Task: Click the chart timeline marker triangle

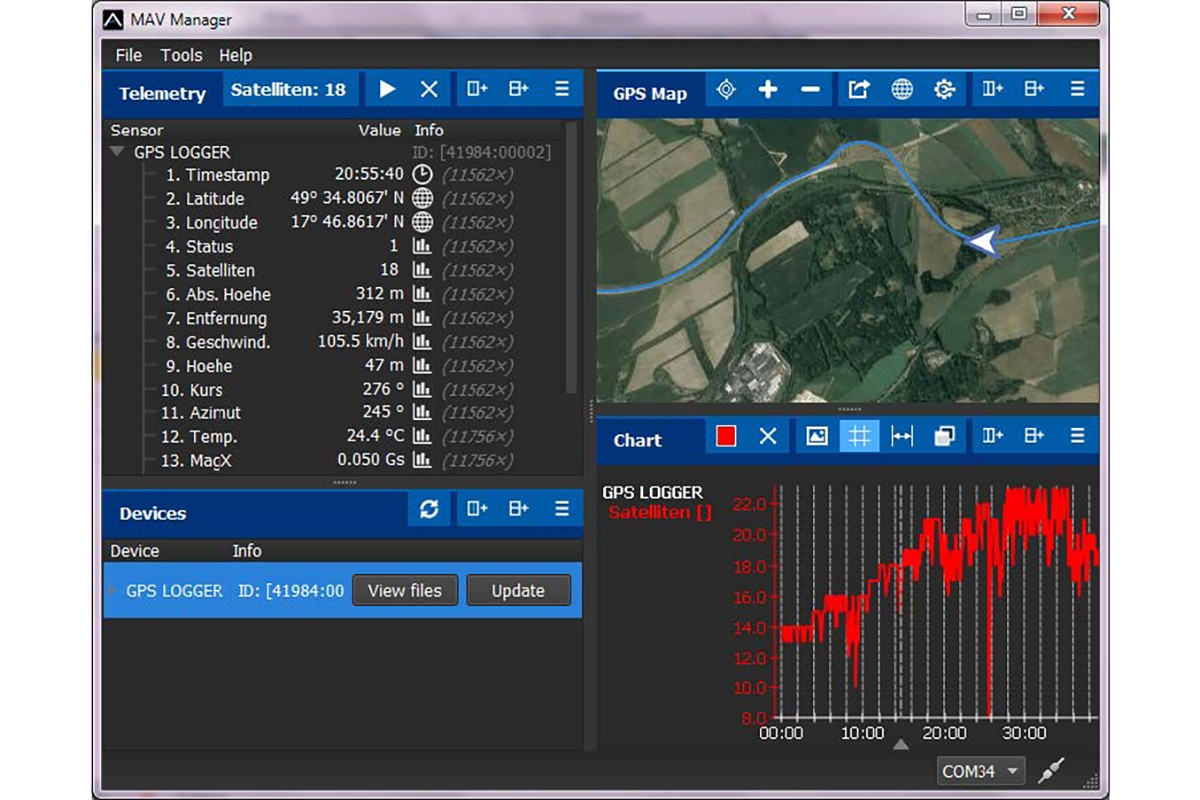Action: pyautogui.click(x=900, y=744)
